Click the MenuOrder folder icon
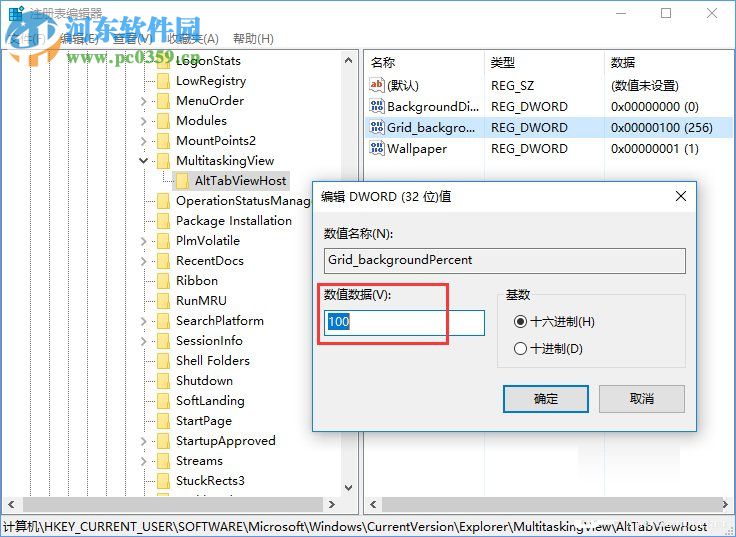The width and height of the screenshot is (736, 537). [163, 101]
